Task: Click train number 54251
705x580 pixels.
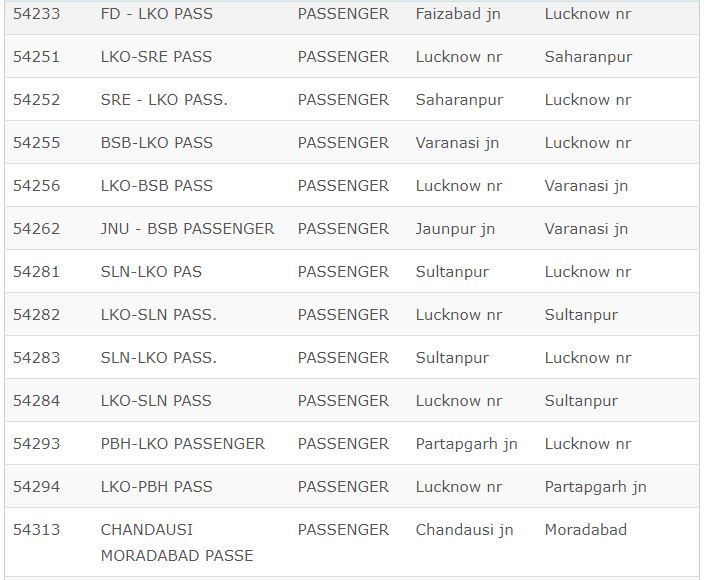Action: pyautogui.click(x=36, y=57)
